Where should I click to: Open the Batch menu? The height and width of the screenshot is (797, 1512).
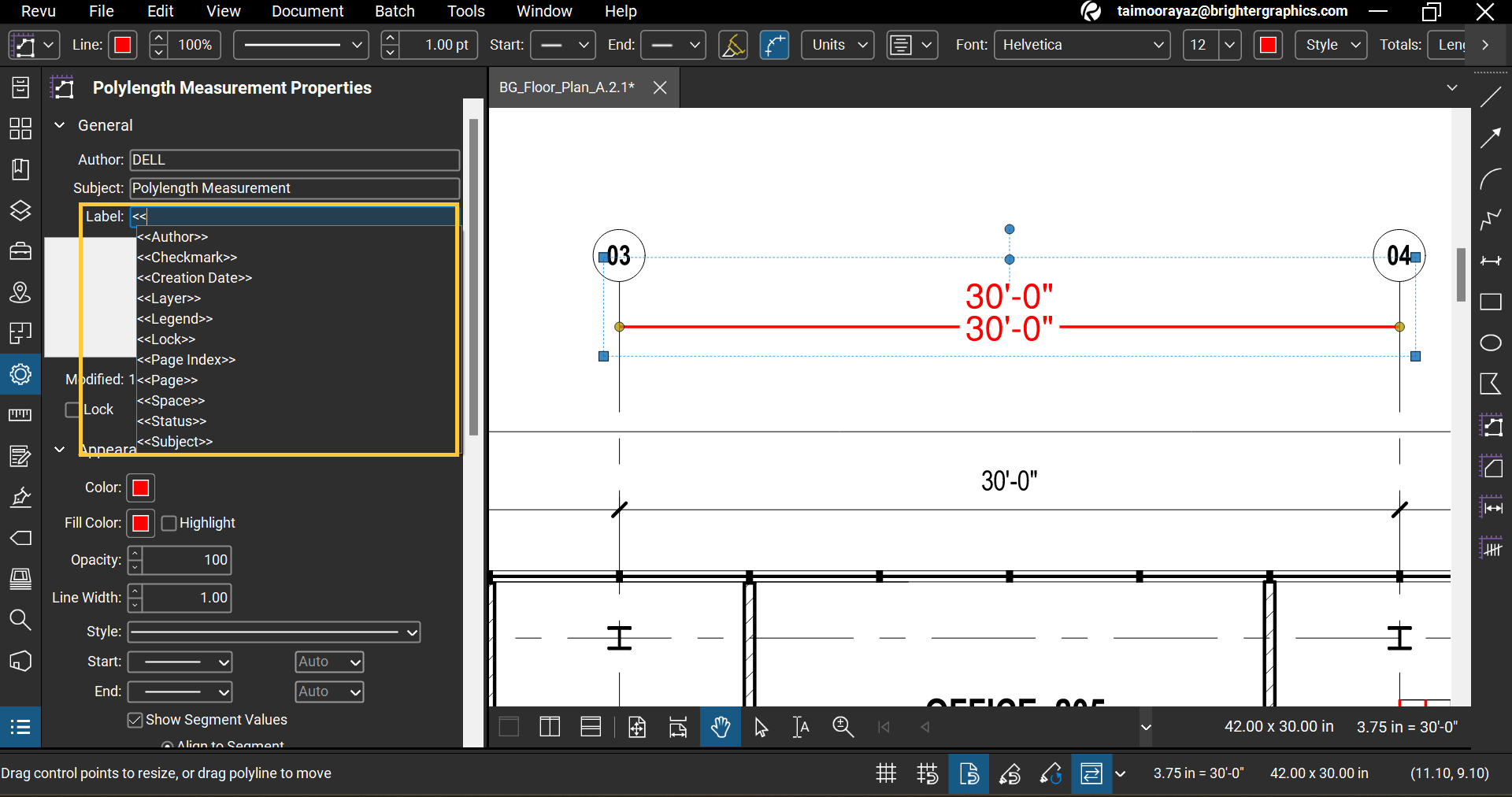point(395,11)
